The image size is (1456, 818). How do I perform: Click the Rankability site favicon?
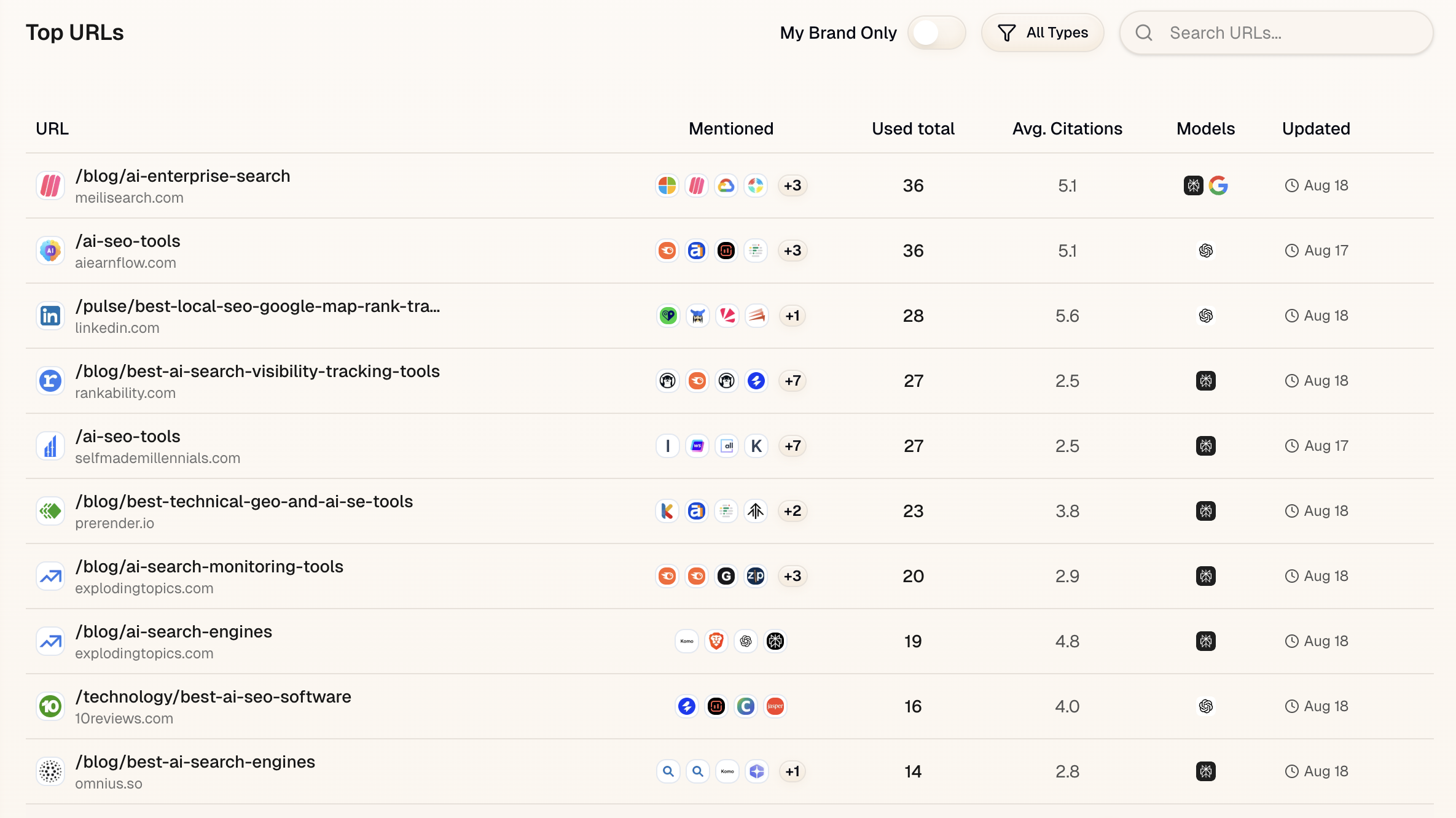(x=50, y=381)
